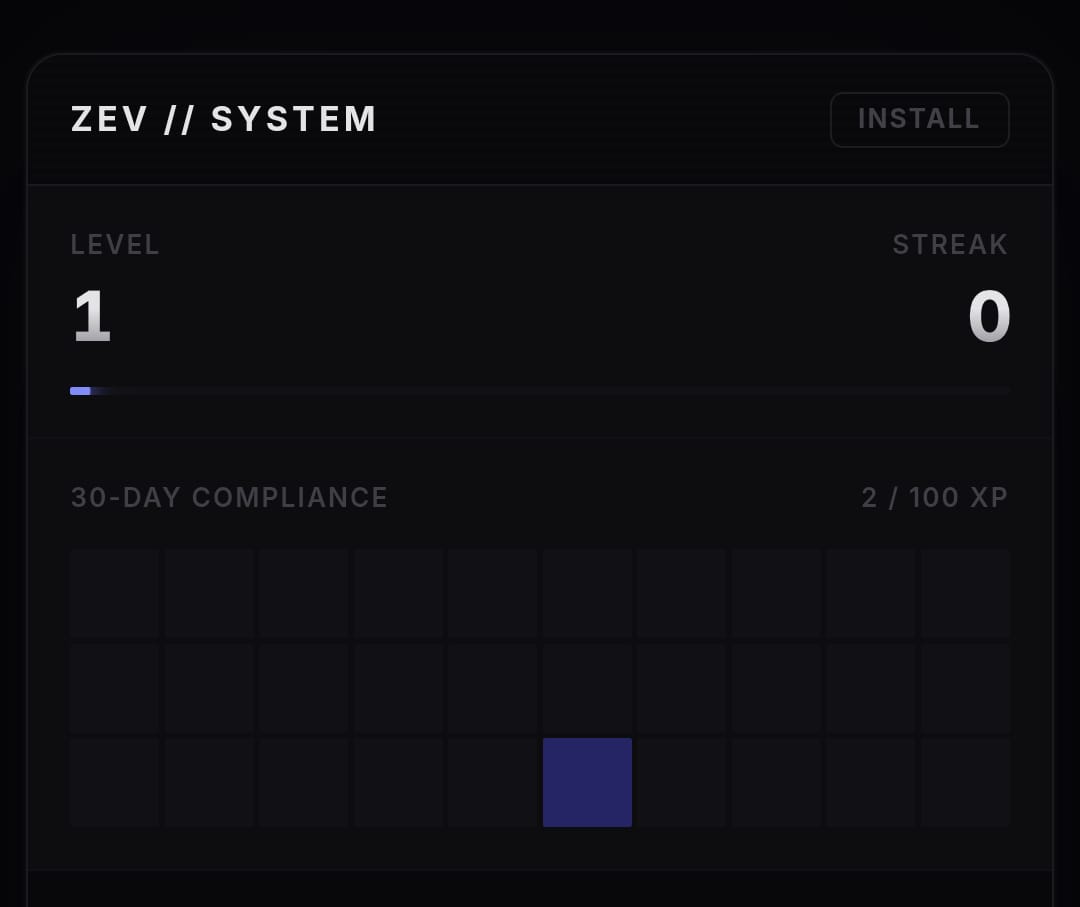
Task: Click the 2 / 100 XP counter
Action: [934, 497]
